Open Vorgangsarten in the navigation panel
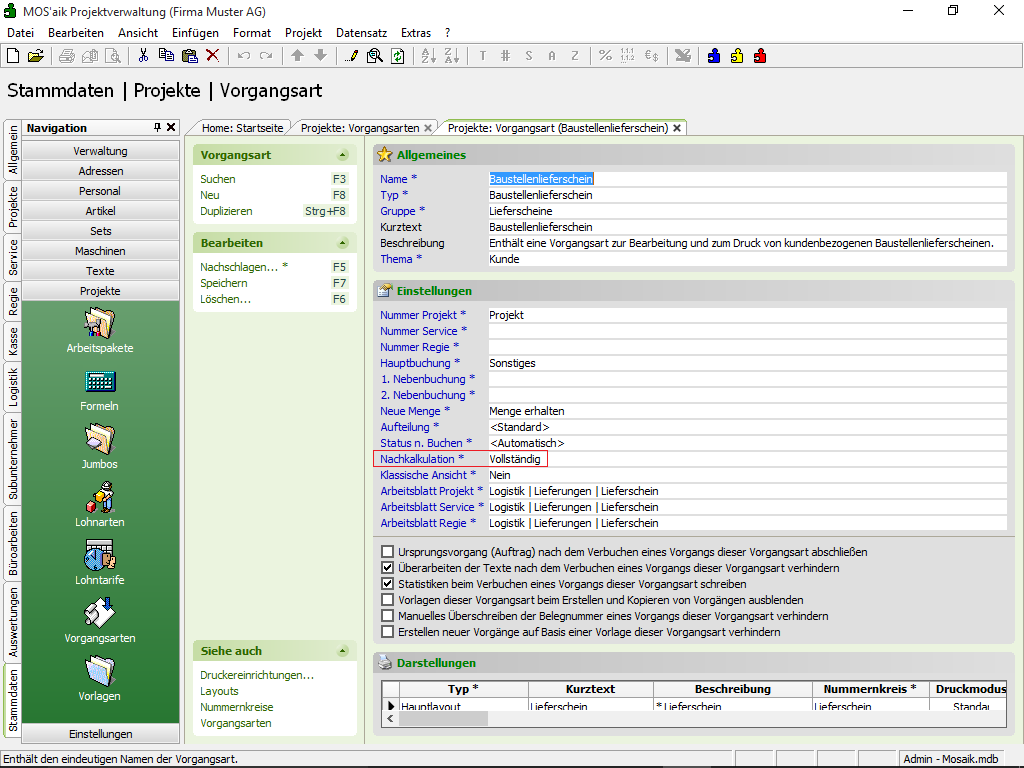 100,620
